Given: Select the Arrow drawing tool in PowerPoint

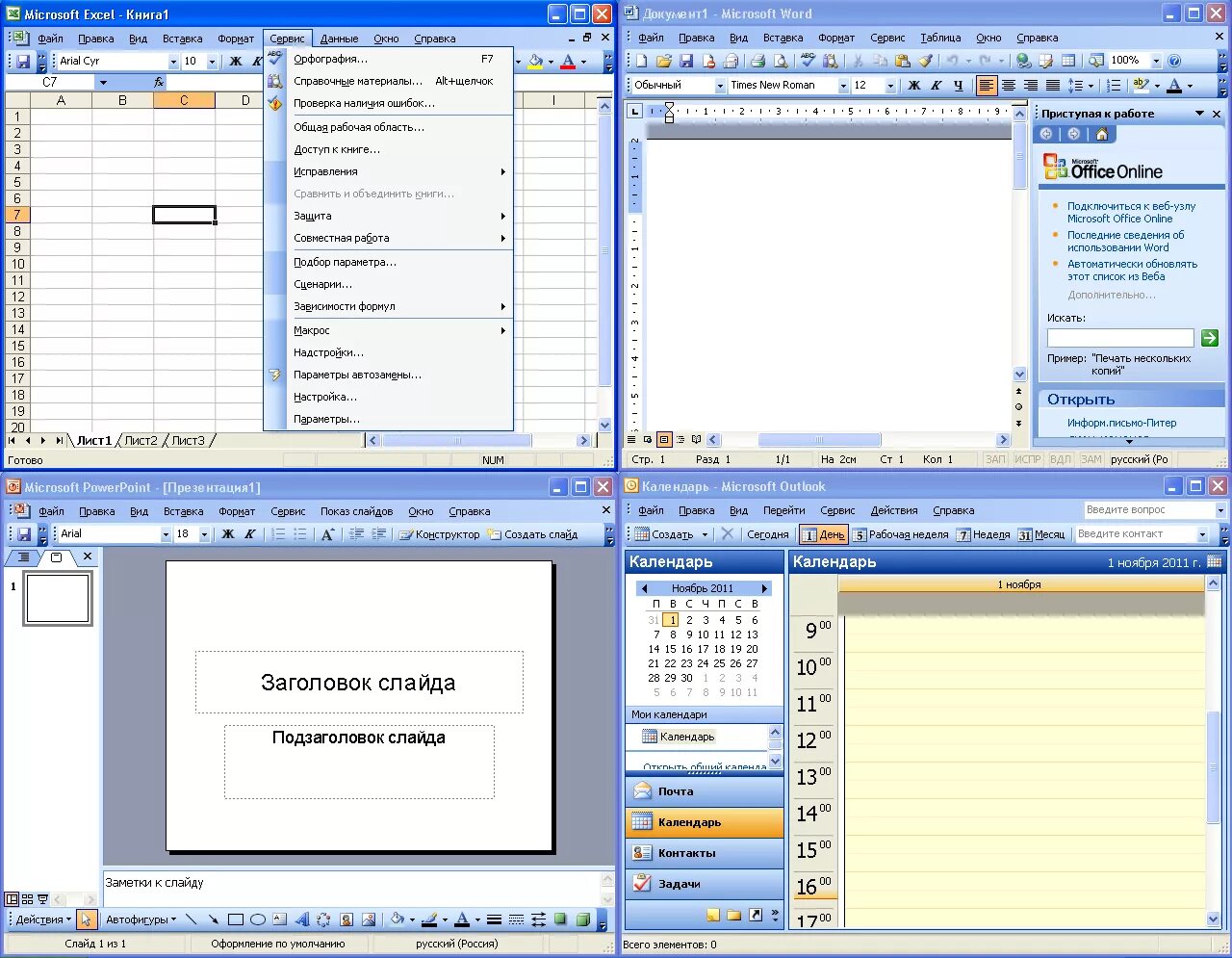Looking at the screenshot, I should click(x=214, y=919).
